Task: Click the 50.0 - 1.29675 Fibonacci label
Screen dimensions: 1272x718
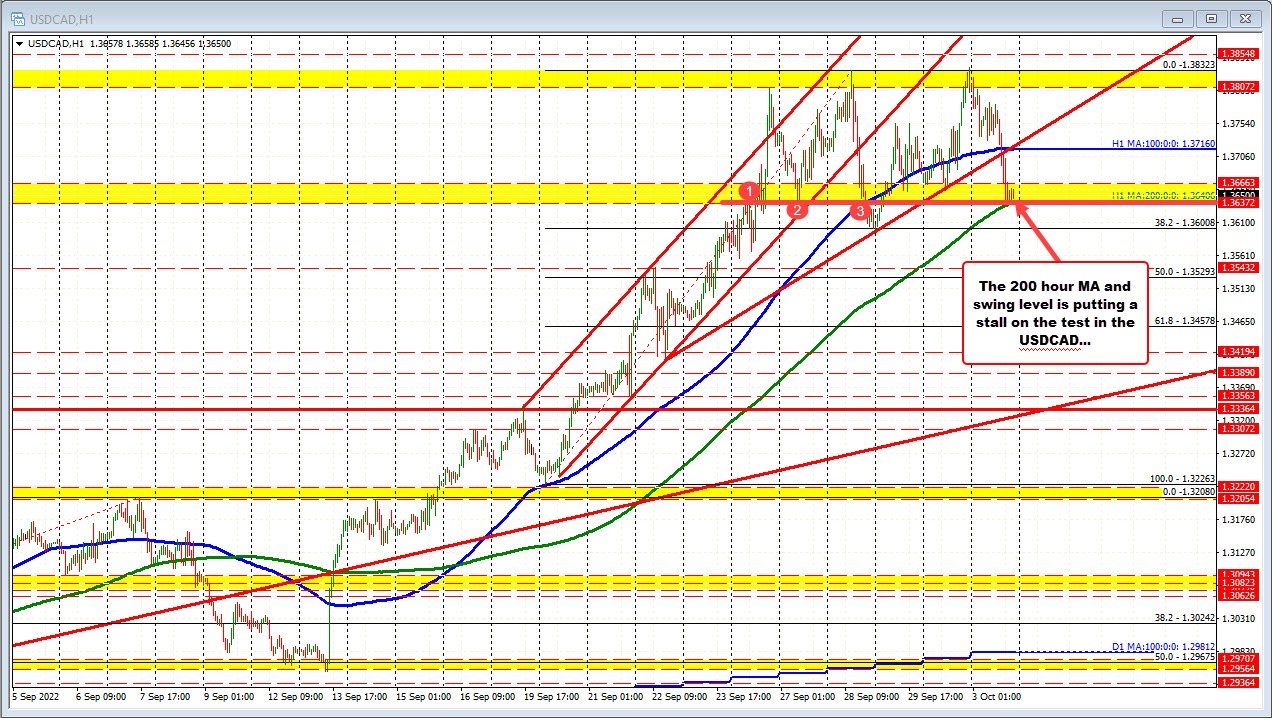Action: click(1185, 657)
